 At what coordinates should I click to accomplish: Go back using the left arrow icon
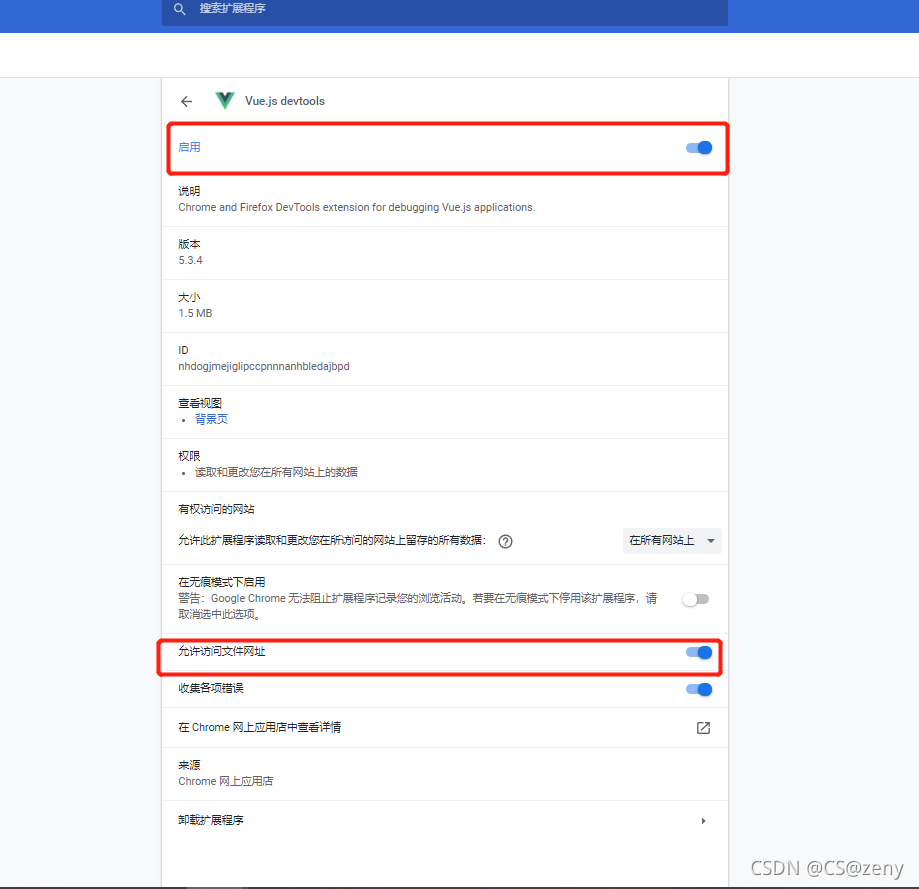click(186, 101)
